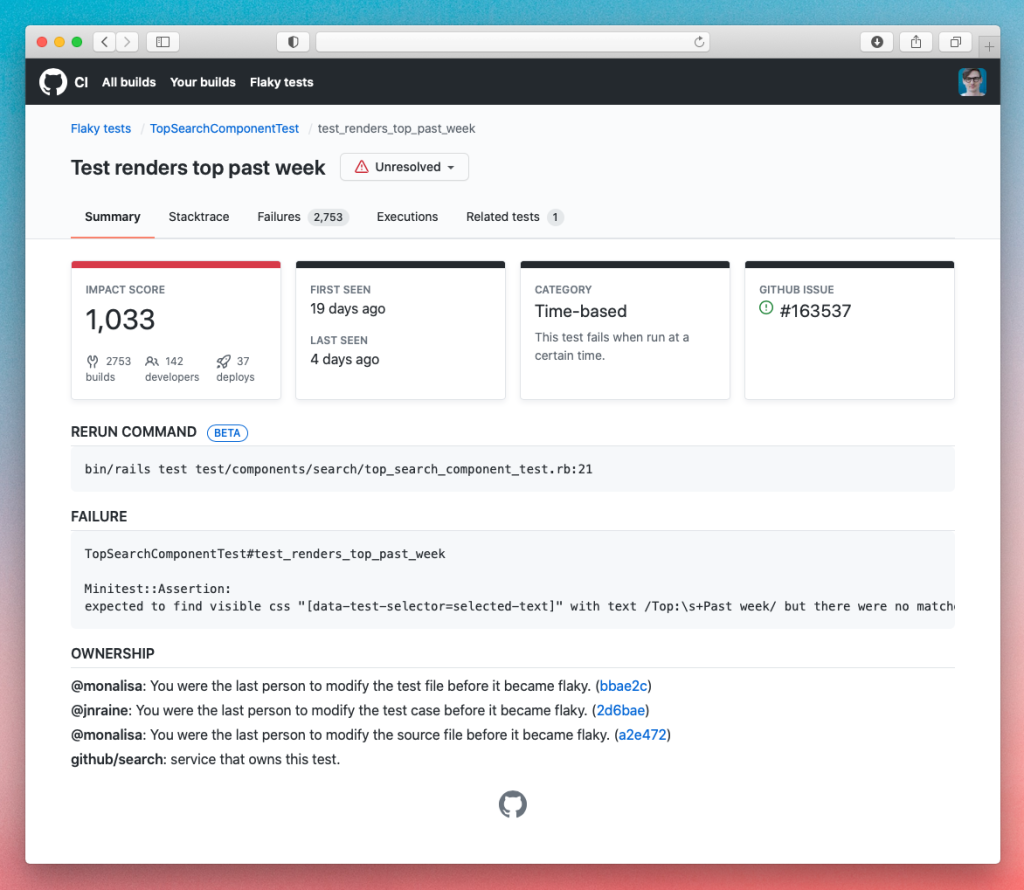Click the TopSearchComponentTest breadcrumb link
1024x890 pixels.
[x=224, y=129]
